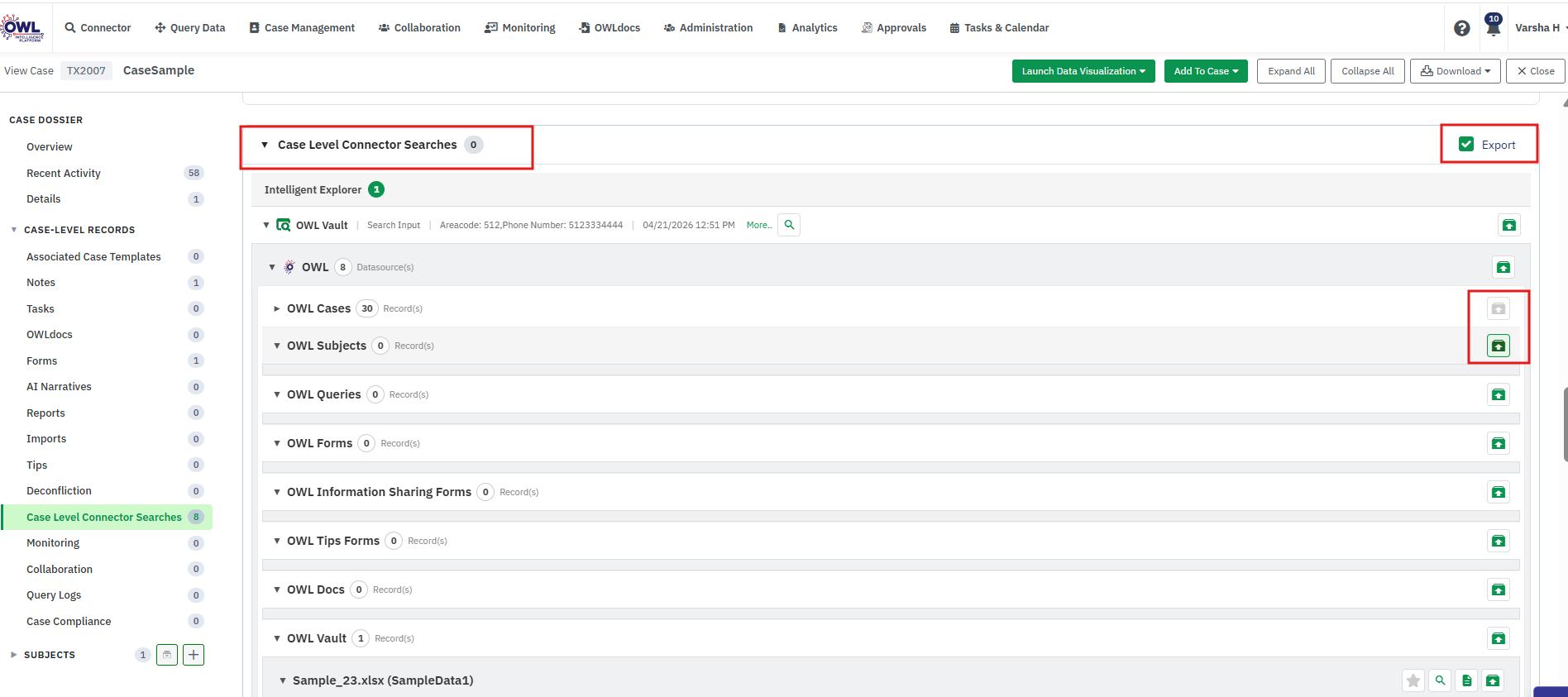Screen dimensions: 1568x697
Task: Open notifications badge icon showing 10
Action: click(x=1494, y=25)
